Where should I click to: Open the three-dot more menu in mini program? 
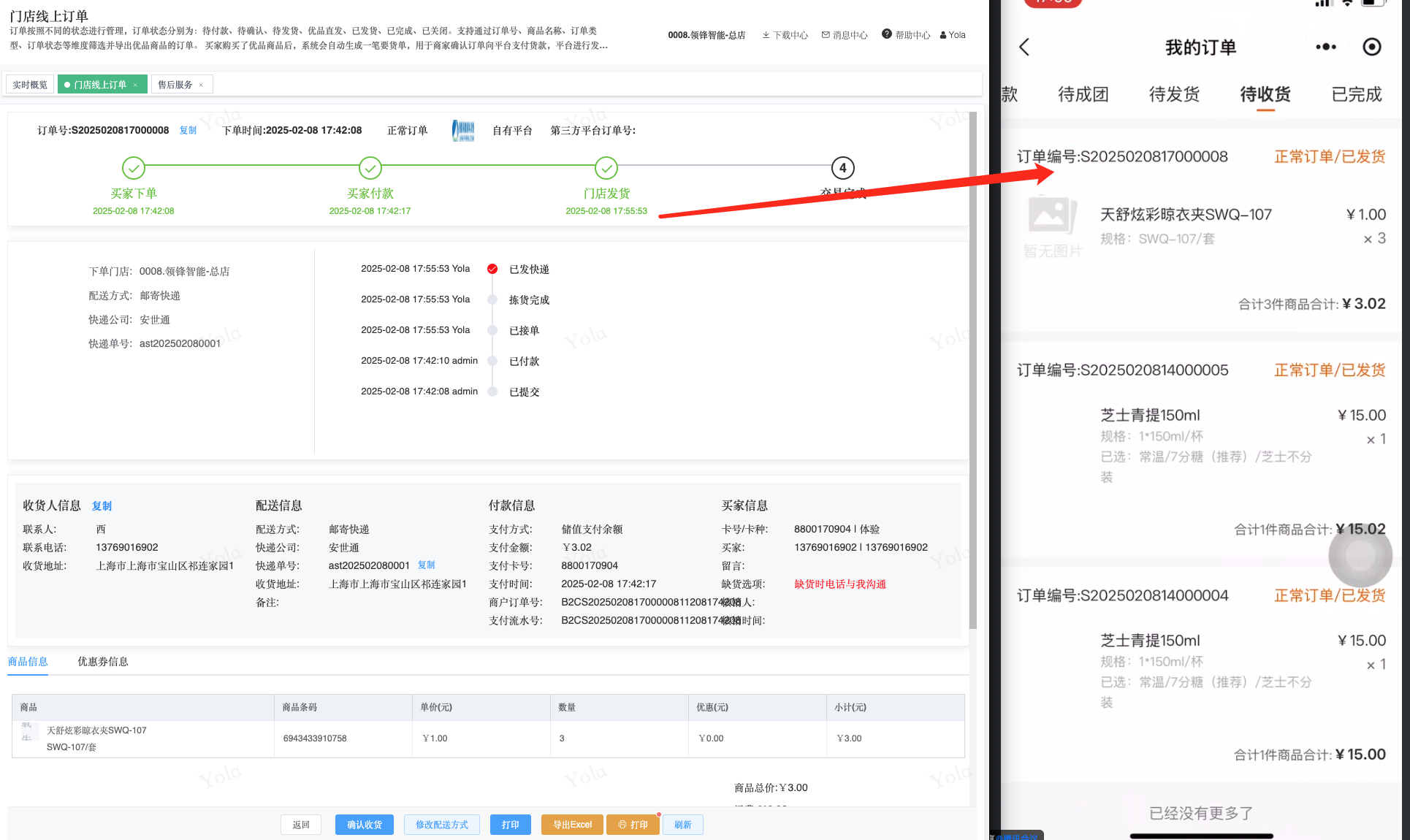point(1325,47)
